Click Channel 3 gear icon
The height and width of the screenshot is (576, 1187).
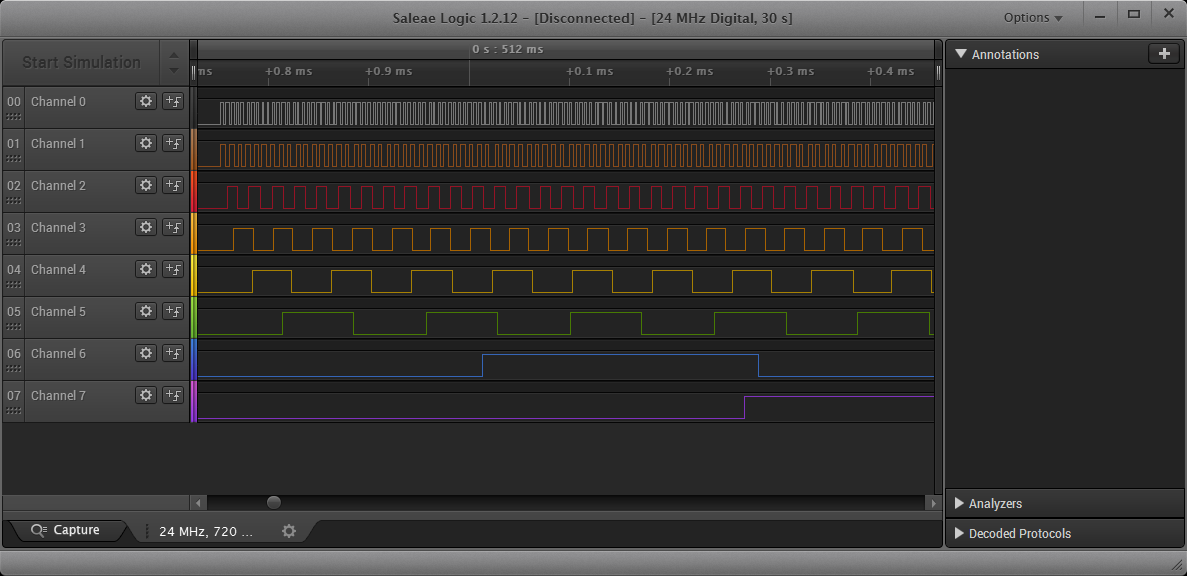146,227
